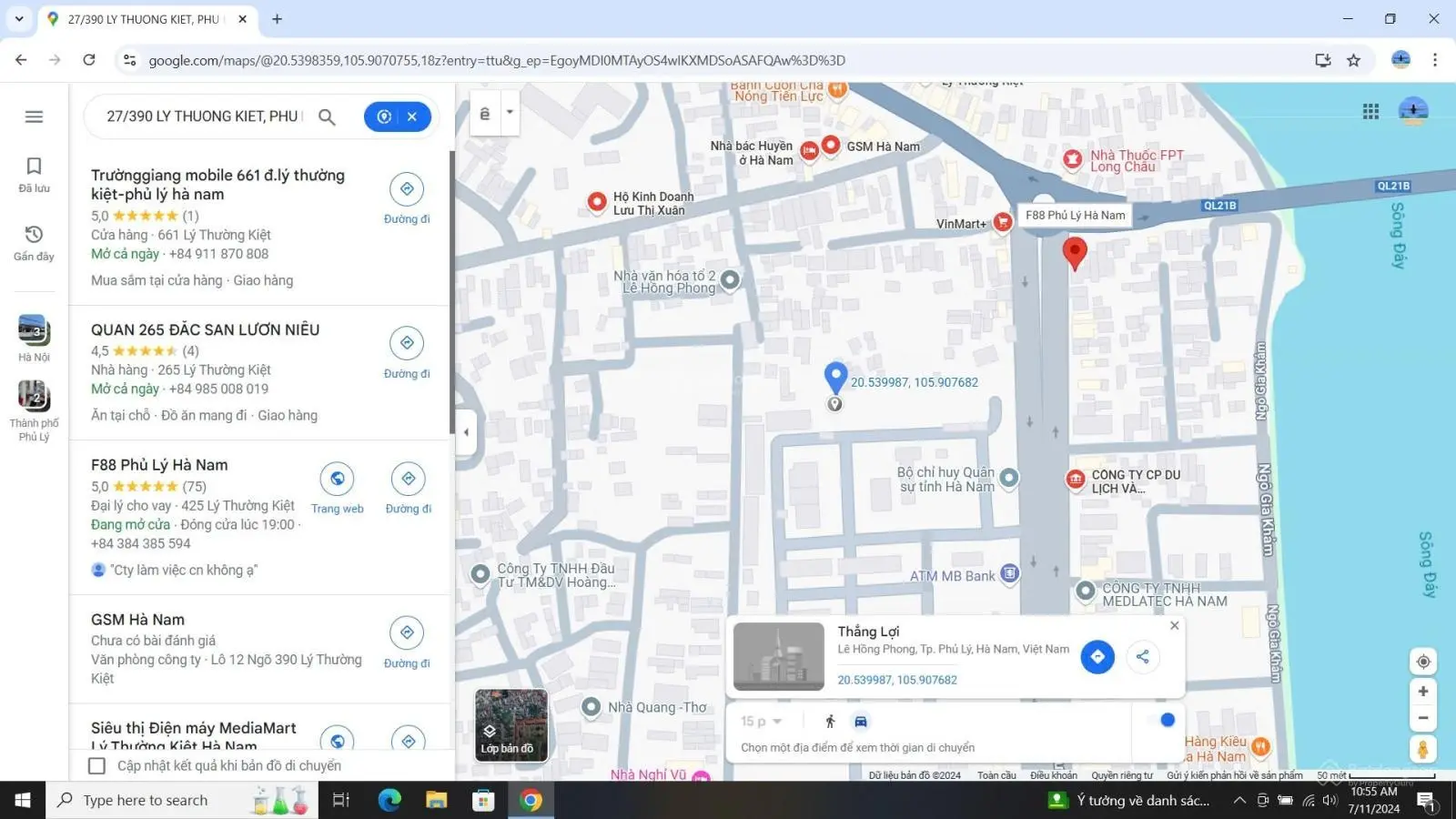Click Quyền riêng tư footer link

(x=1122, y=775)
